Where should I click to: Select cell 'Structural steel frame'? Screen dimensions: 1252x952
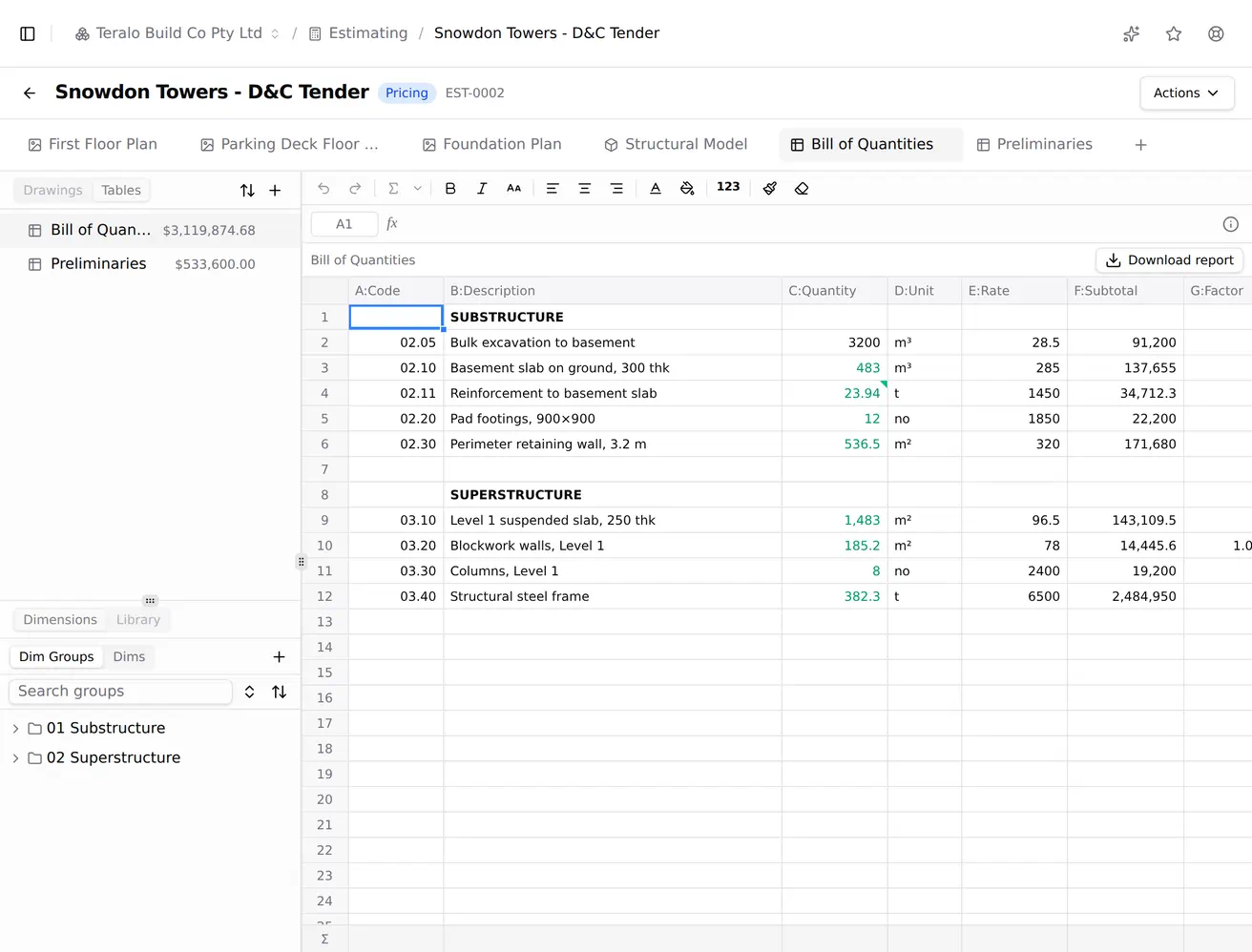coord(613,596)
